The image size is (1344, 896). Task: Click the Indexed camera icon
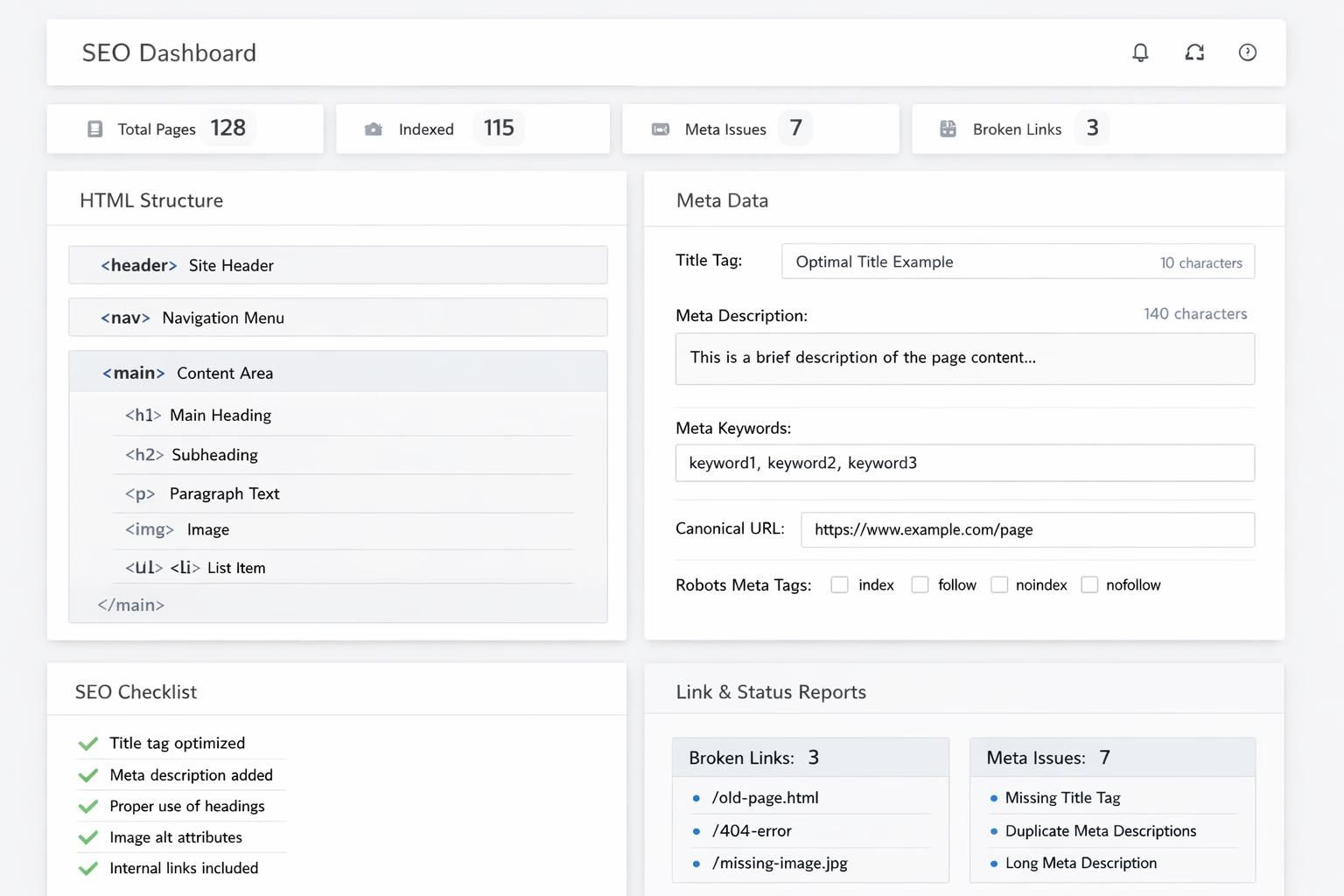click(x=373, y=129)
